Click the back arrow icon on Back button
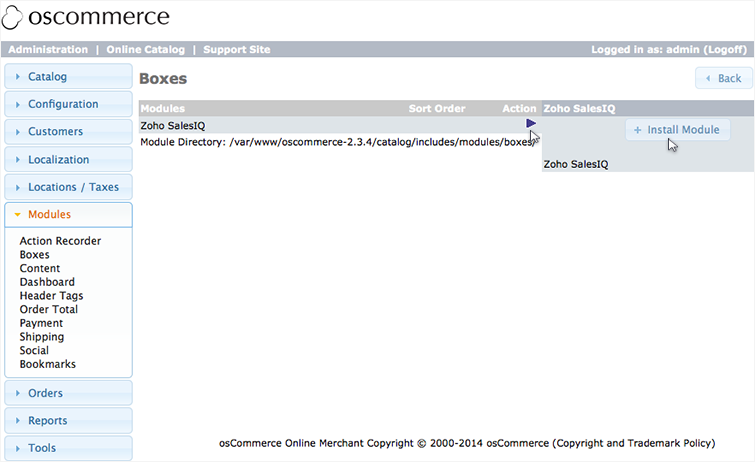755x462 pixels. click(x=708, y=78)
